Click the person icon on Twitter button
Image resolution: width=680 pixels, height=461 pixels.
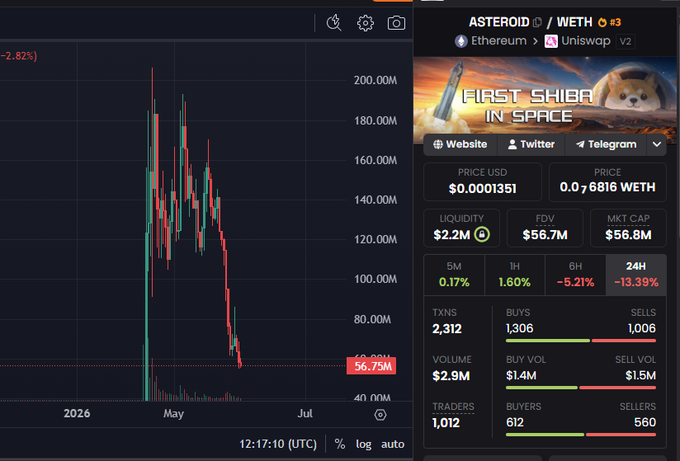[512, 144]
